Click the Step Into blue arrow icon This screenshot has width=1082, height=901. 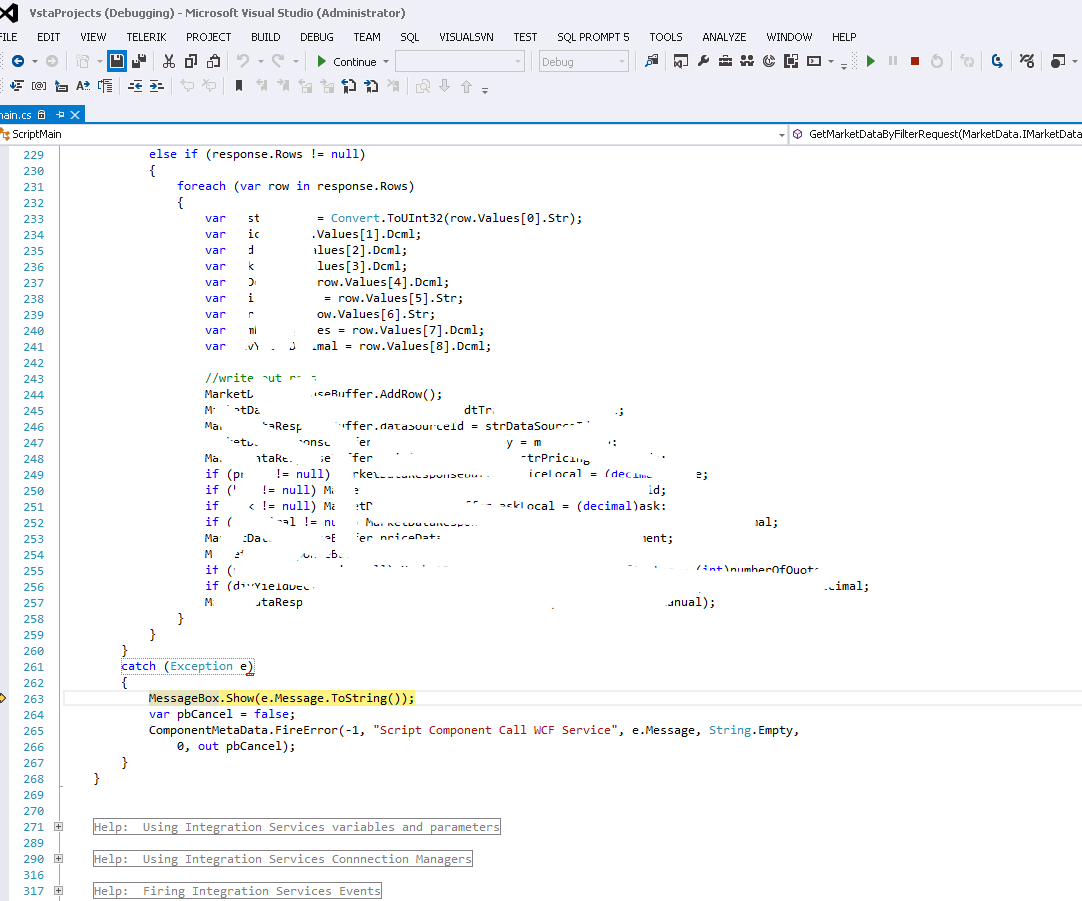(997, 61)
